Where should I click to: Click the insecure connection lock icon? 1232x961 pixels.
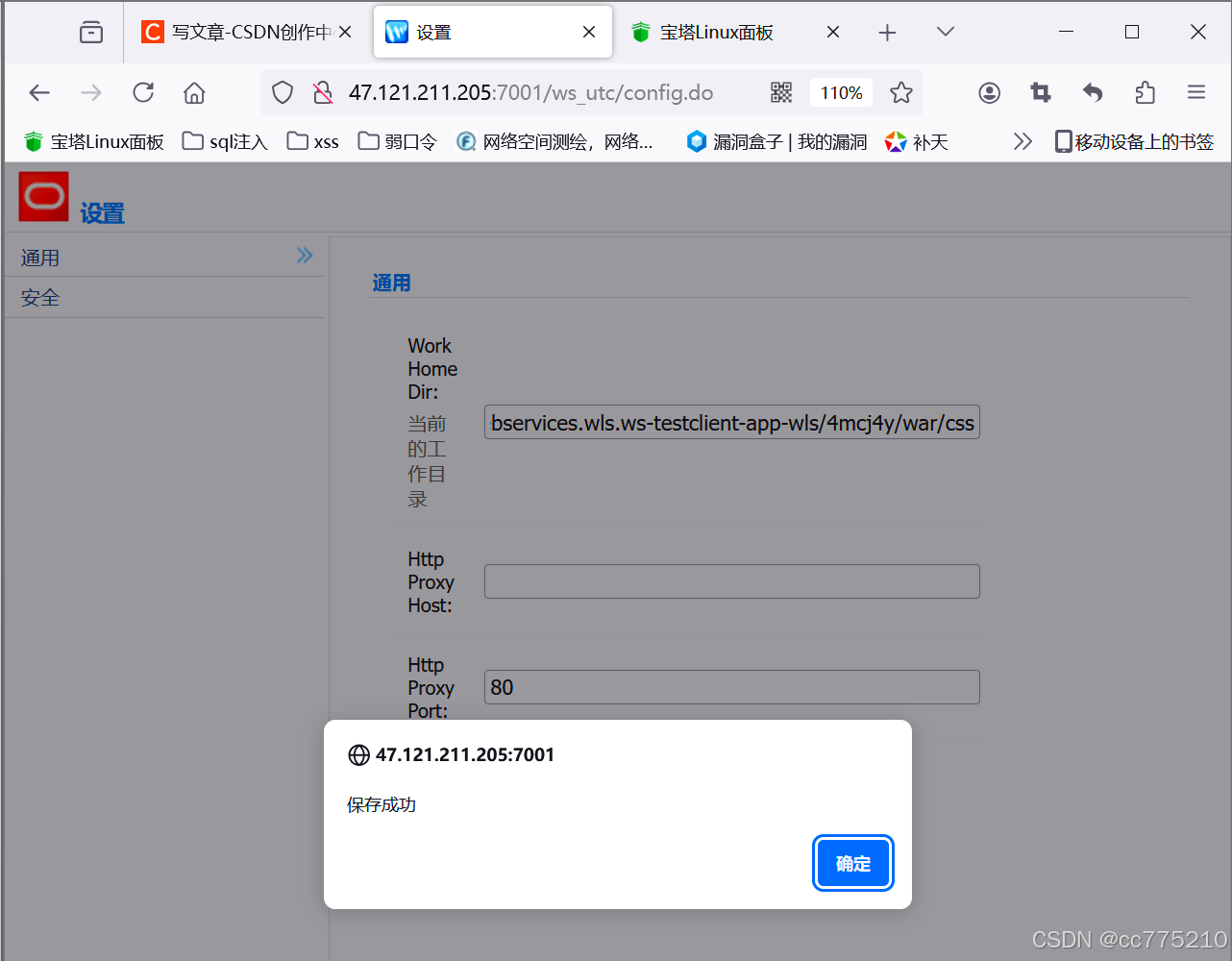tap(323, 92)
